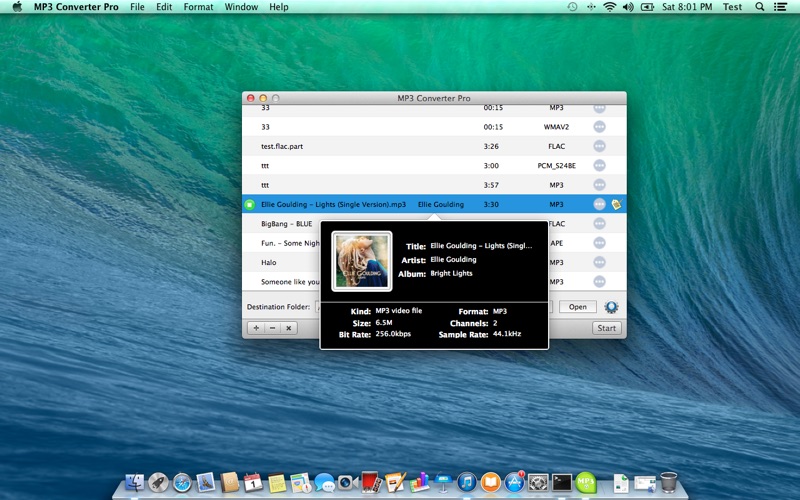Screen dimensions: 800x500
Task: Click the Time Machine icon in the menu bar
Action: click(x=572, y=7)
